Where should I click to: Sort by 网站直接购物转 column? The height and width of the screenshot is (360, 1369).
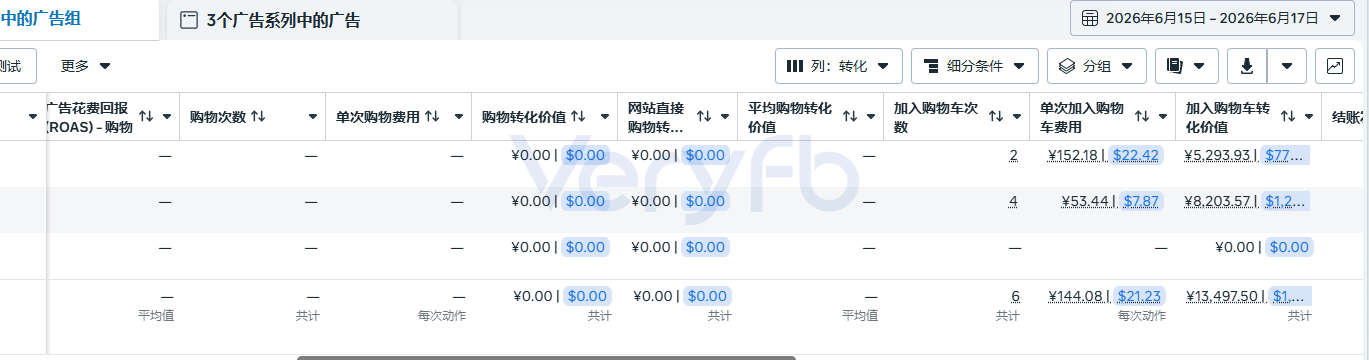pyautogui.click(x=704, y=117)
